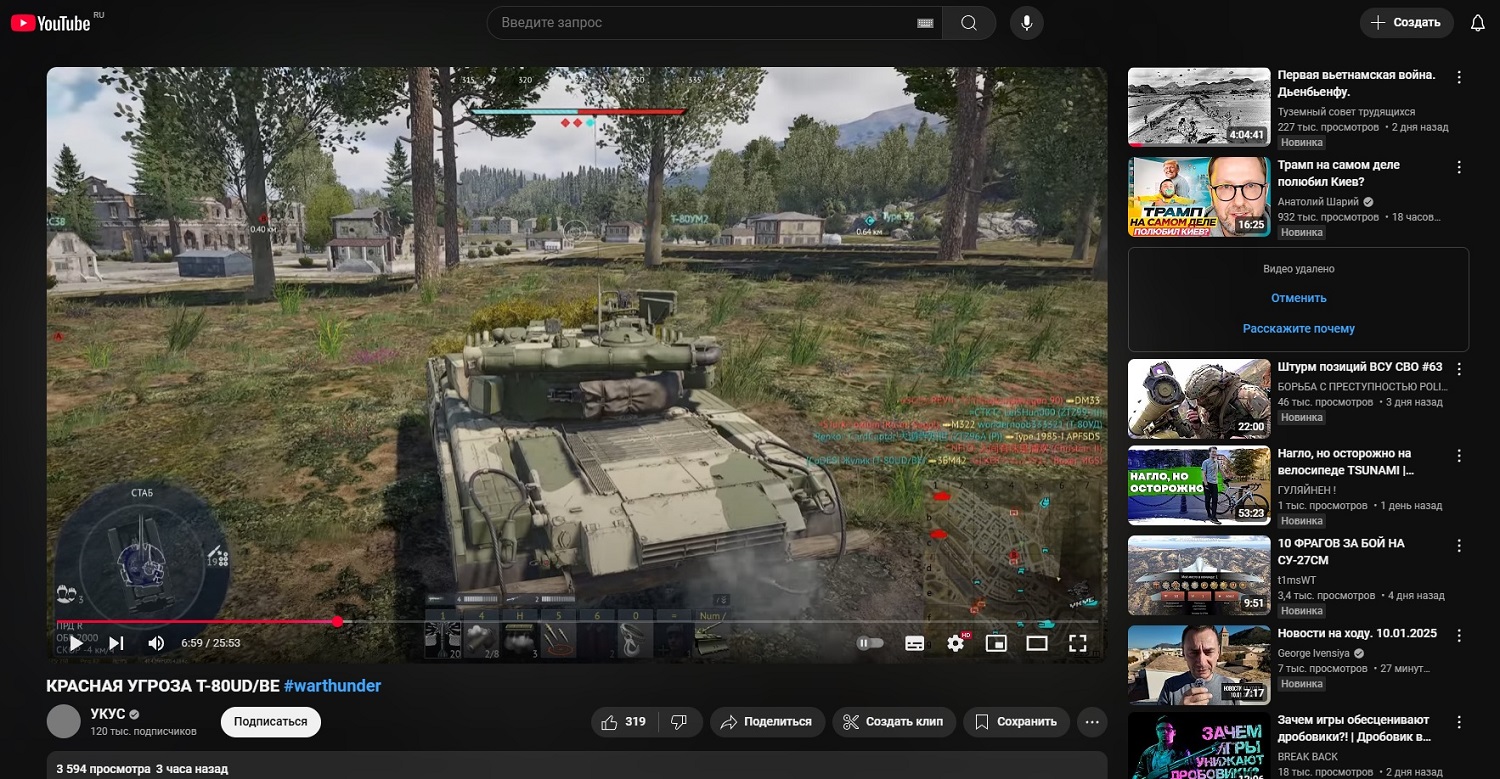
Task: Open the Трамп на самом деле thumbnail
Action: click(x=1199, y=197)
